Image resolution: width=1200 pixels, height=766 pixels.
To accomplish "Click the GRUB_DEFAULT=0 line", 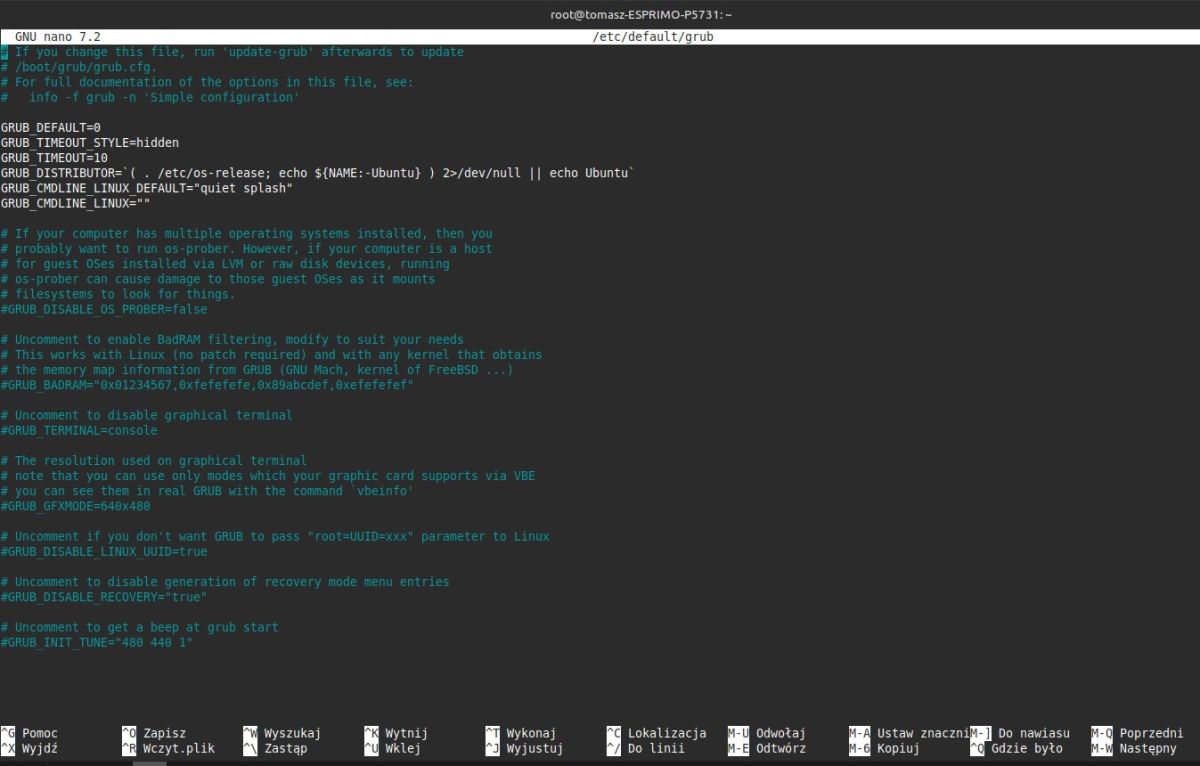I will pos(51,128).
